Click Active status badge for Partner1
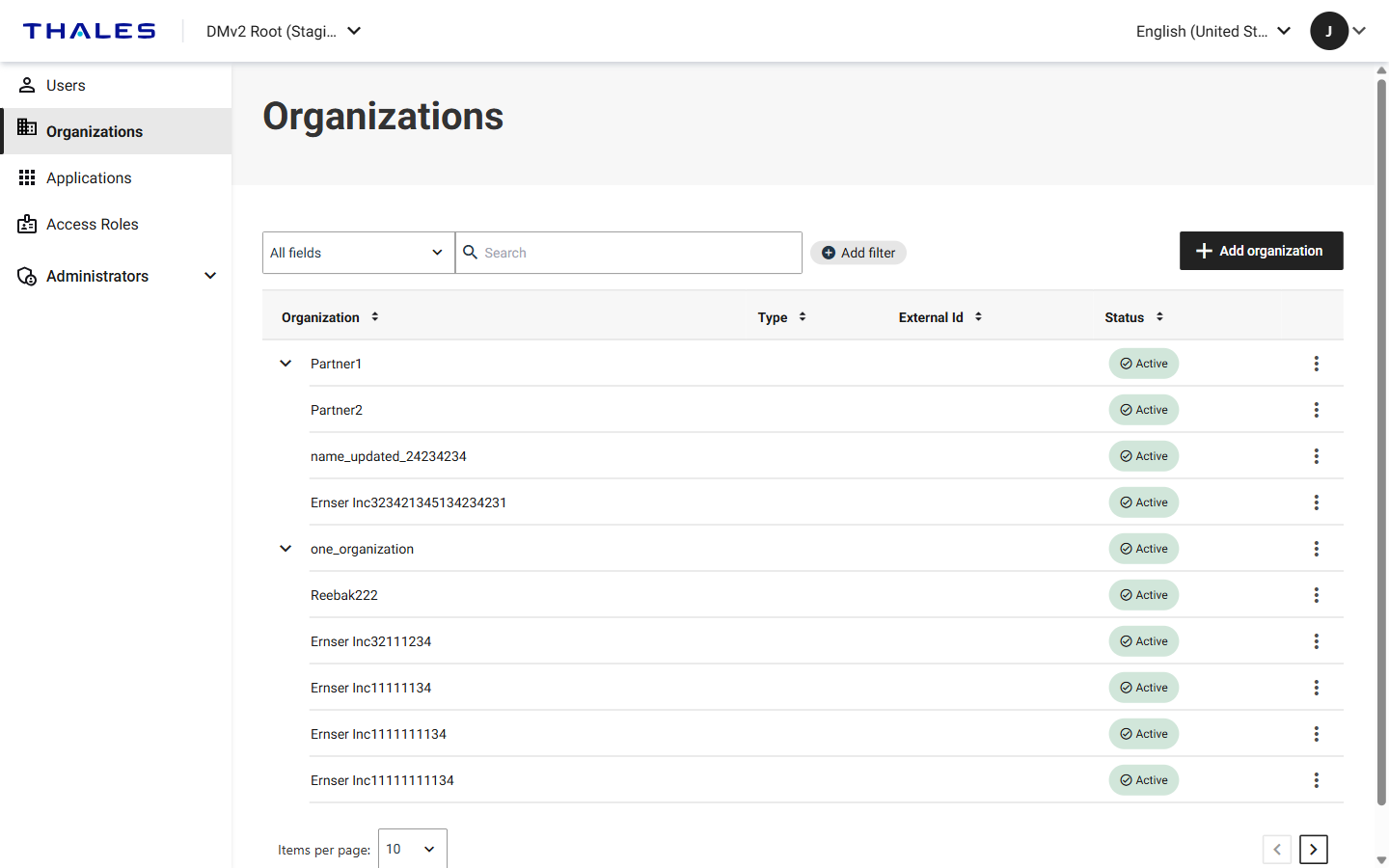This screenshot has height=868, width=1389. pos(1144,364)
